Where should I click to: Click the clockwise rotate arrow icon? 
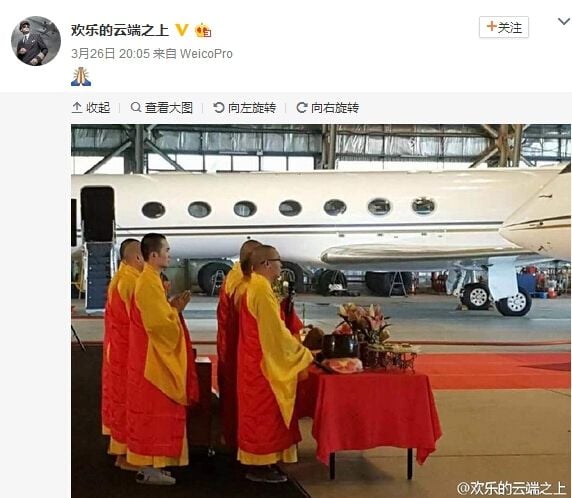(x=302, y=107)
